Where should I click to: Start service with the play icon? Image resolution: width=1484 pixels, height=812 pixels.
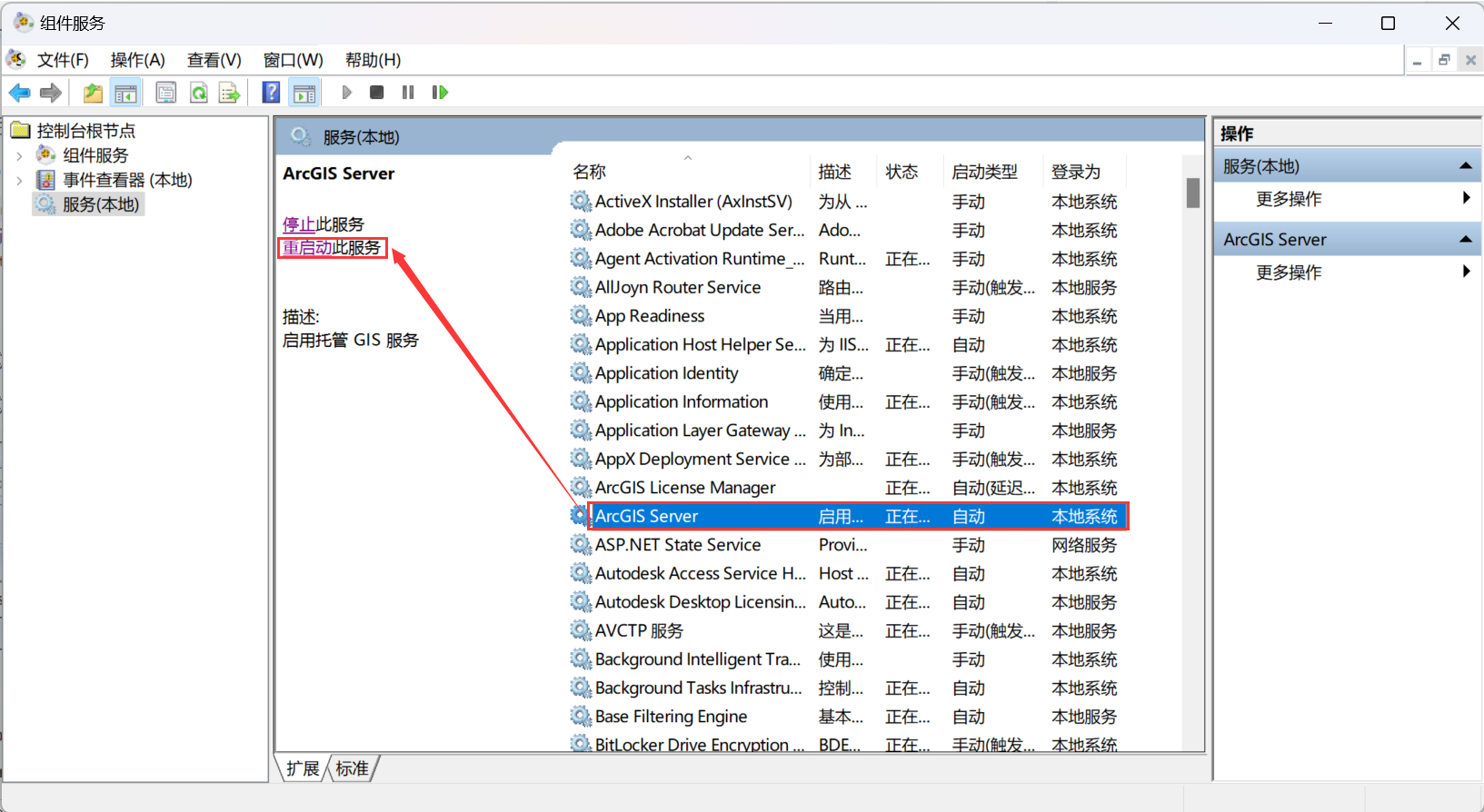pyautogui.click(x=347, y=93)
